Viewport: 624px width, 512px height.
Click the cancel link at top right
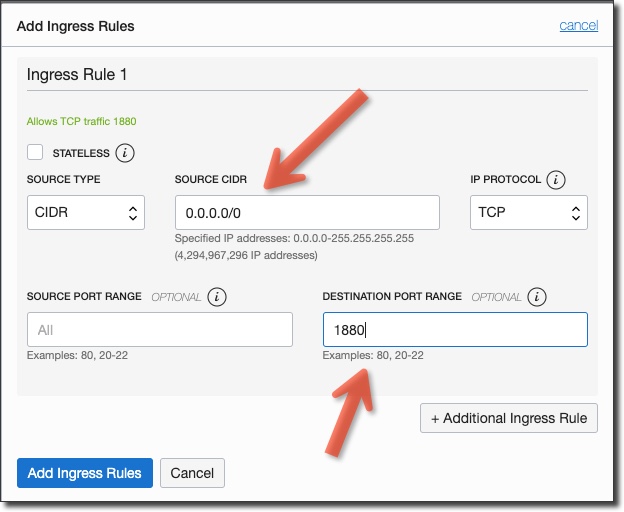[579, 25]
